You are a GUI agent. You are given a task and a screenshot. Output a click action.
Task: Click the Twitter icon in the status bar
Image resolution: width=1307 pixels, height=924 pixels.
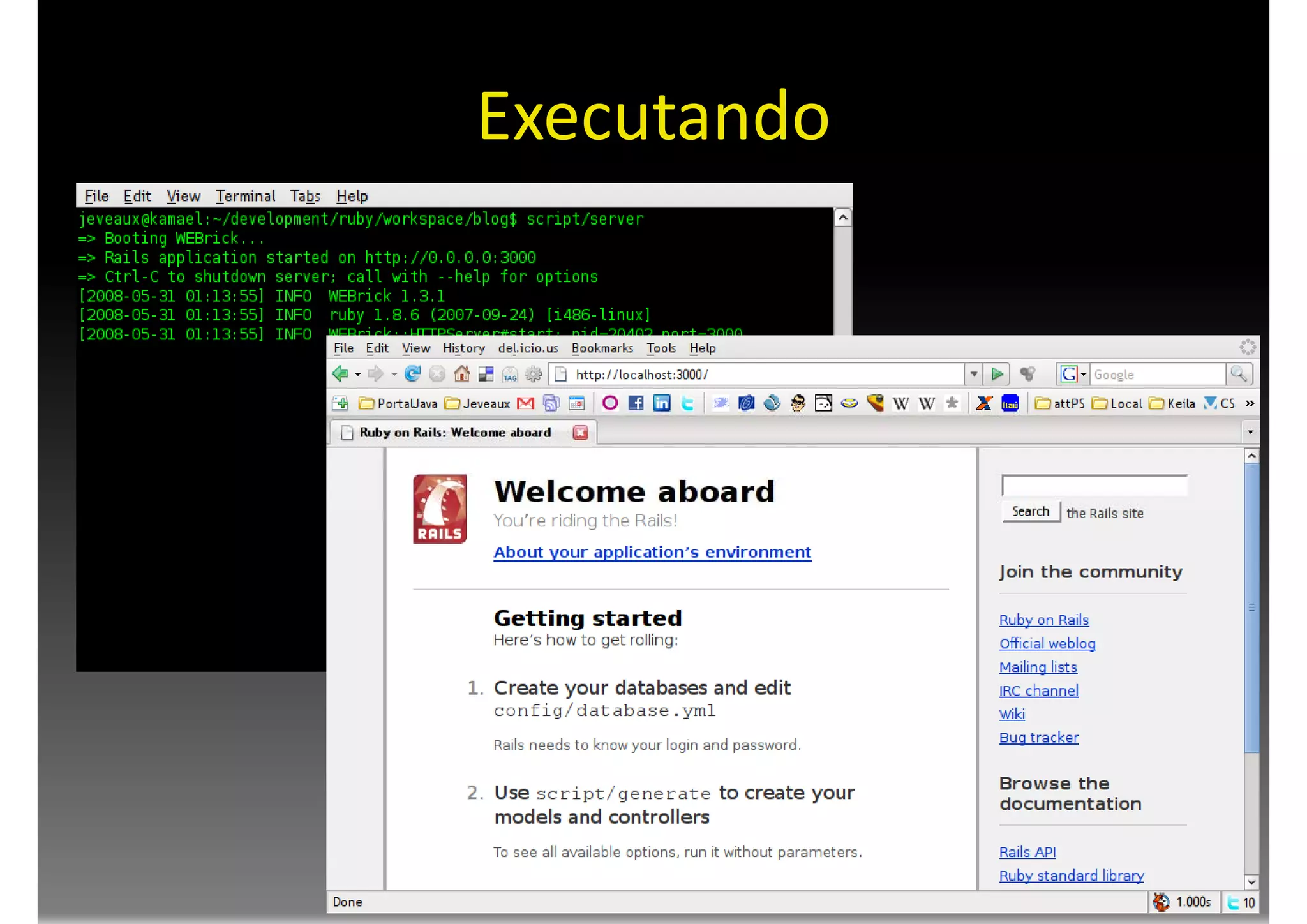click(x=1234, y=902)
